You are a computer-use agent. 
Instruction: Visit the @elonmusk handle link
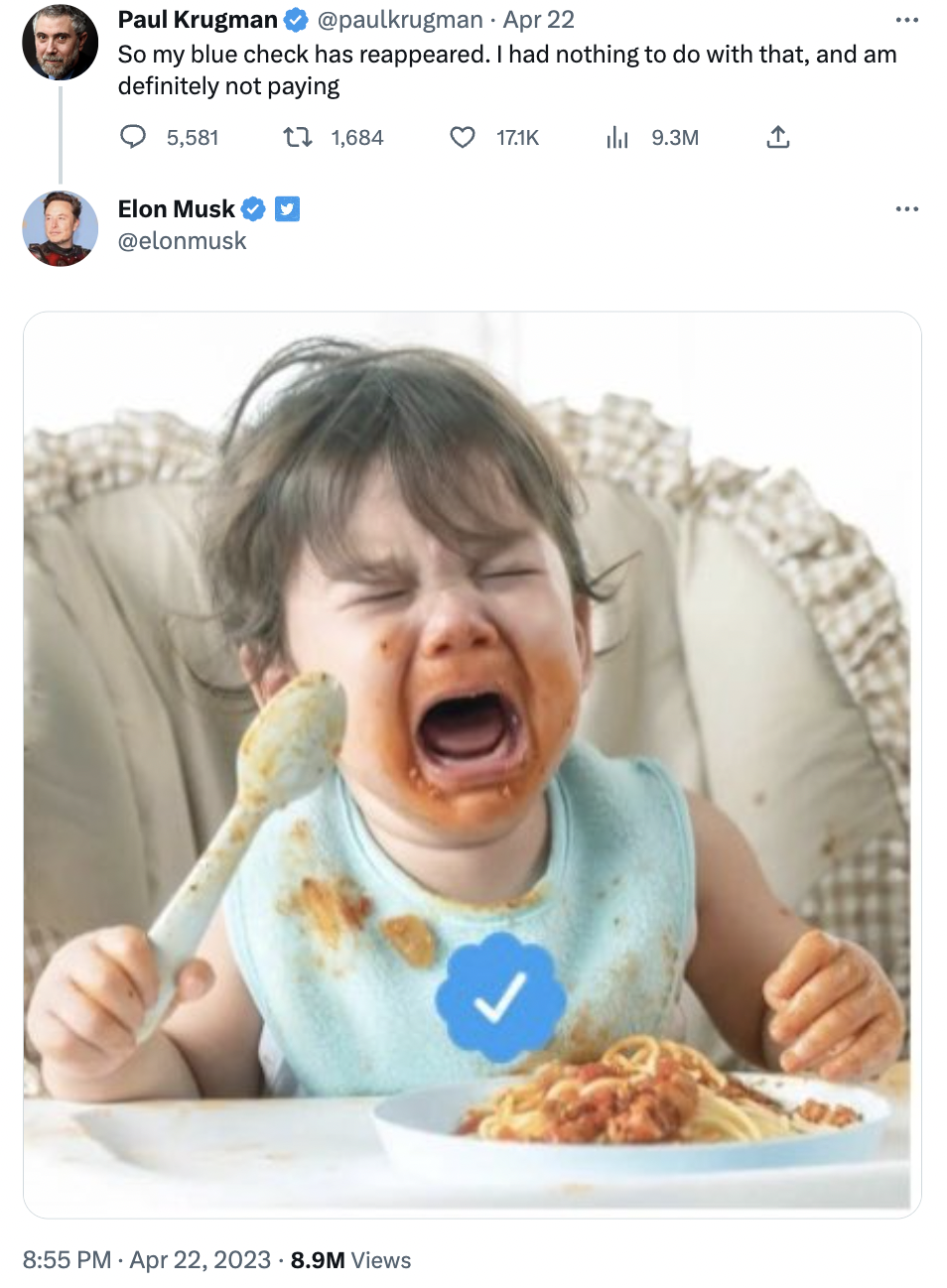183,241
